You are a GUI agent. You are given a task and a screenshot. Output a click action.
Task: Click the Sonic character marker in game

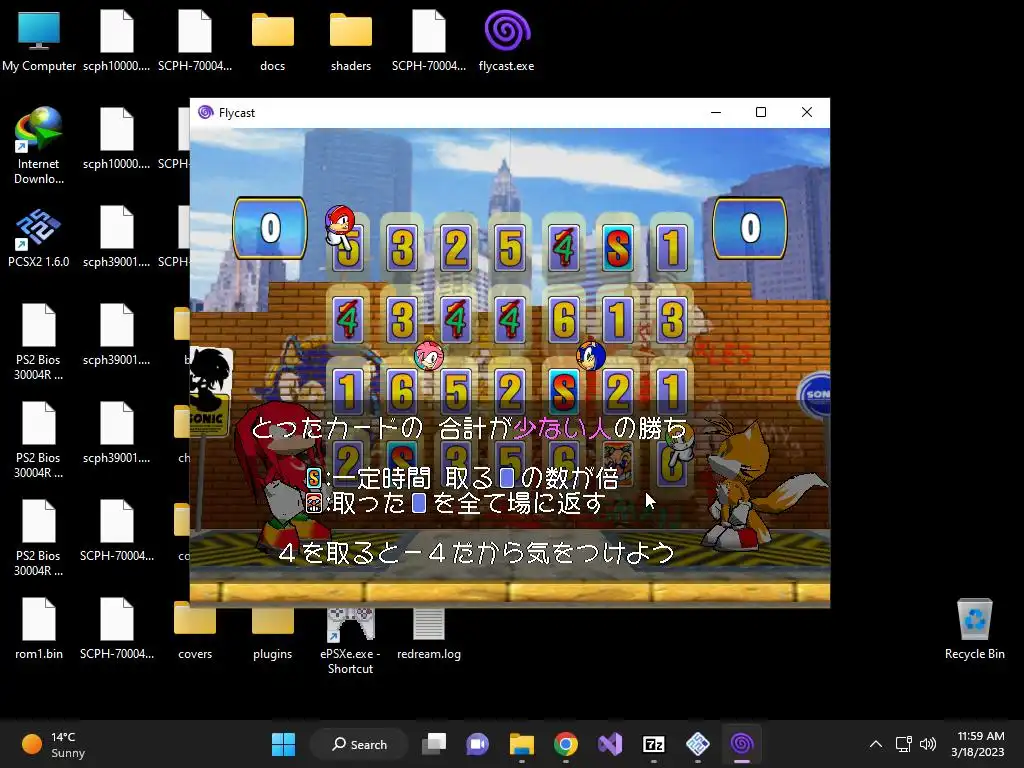(591, 356)
